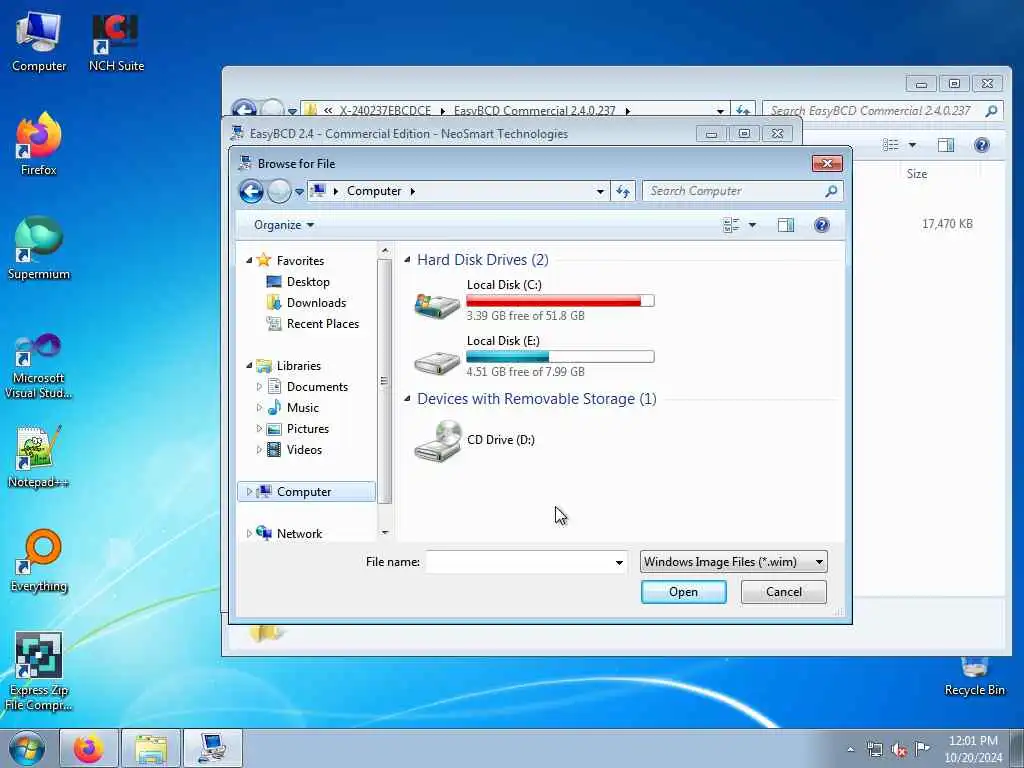Click Computer in the address bar path
Viewport: 1024px width, 768px height.
coord(374,191)
